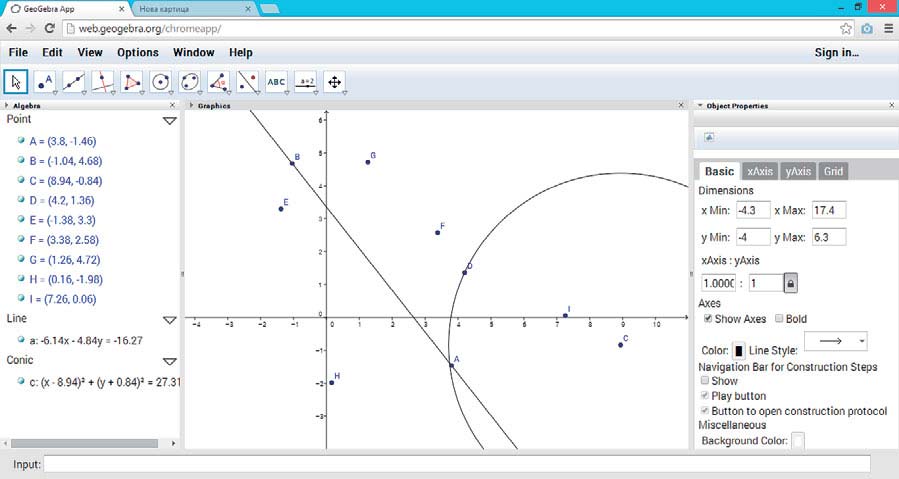Screen dimensions: 899x479
Task: Click the camera extension icon
Action: click(x=867, y=28)
